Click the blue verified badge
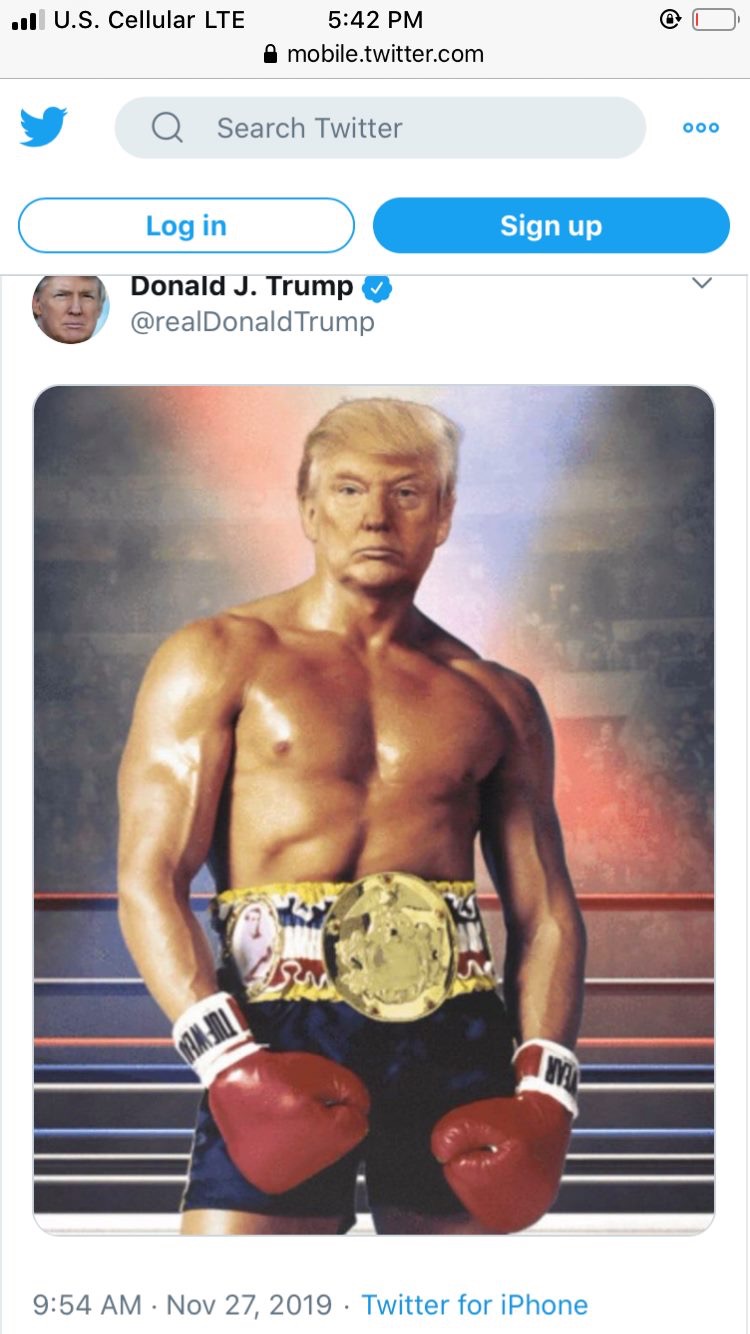The image size is (750, 1334). click(x=377, y=289)
